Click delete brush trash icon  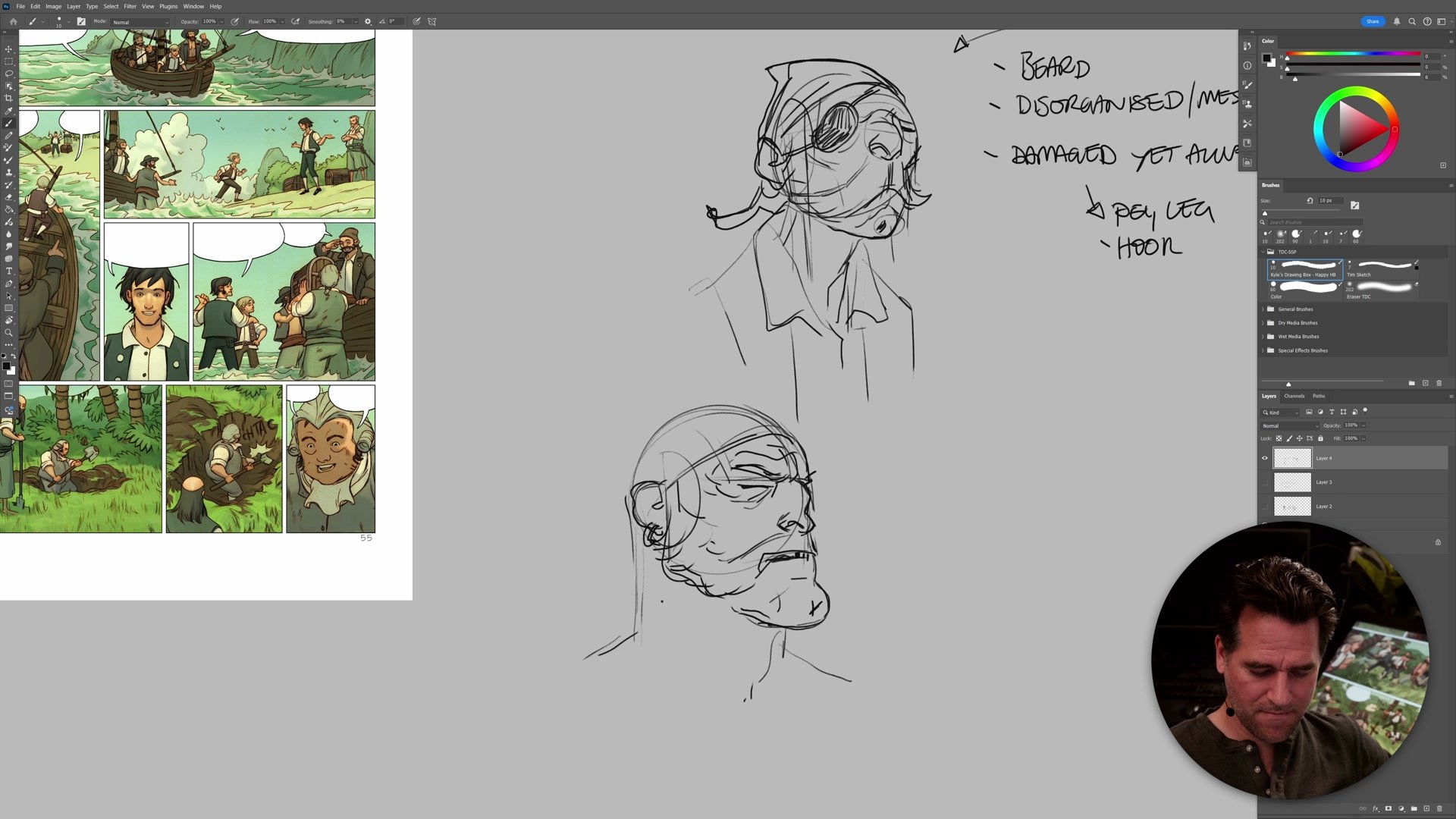(1439, 383)
